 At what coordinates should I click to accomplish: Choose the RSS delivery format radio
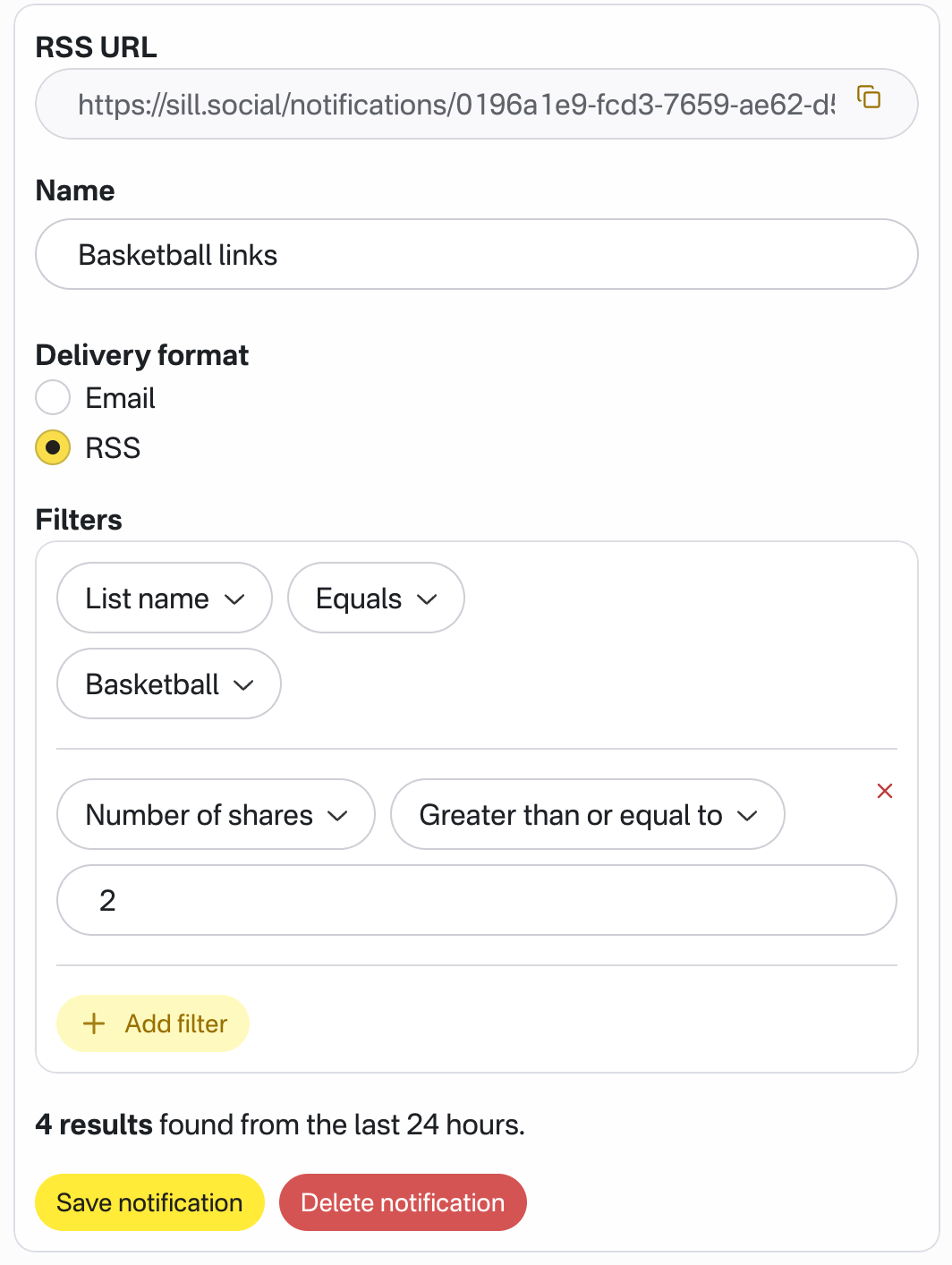[53, 447]
